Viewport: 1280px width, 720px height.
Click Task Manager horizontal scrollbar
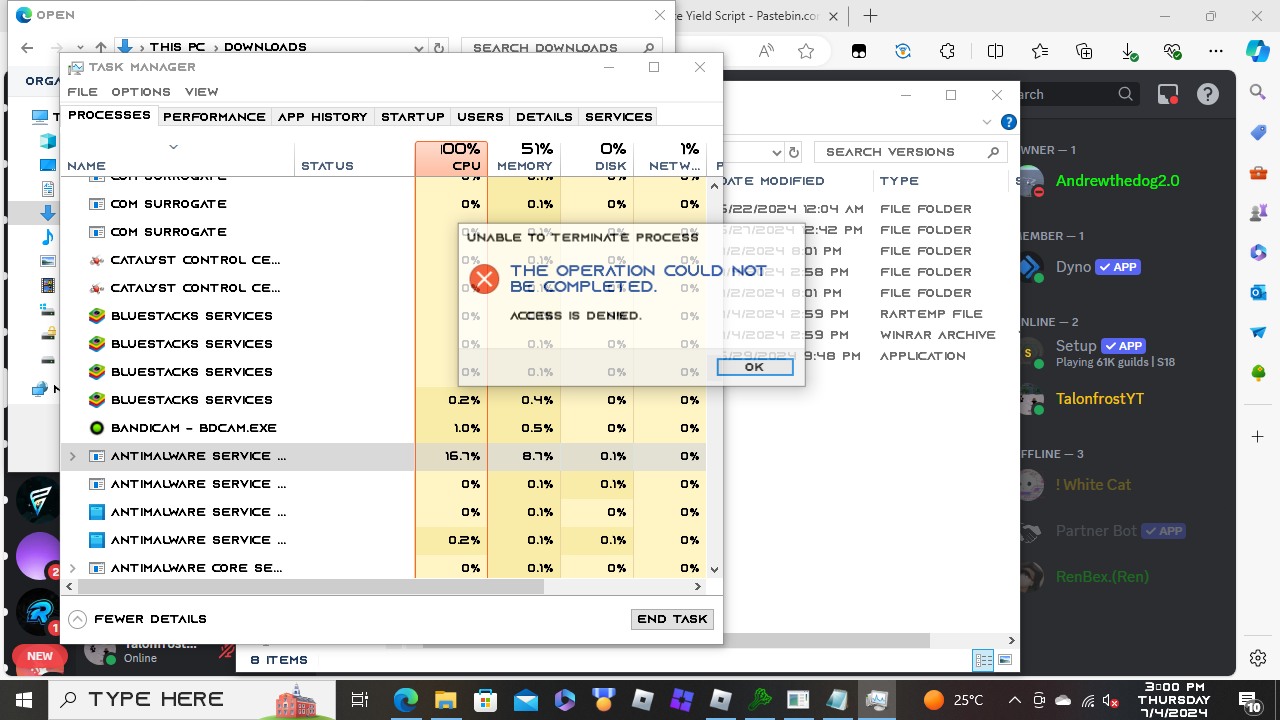tap(385, 586)
